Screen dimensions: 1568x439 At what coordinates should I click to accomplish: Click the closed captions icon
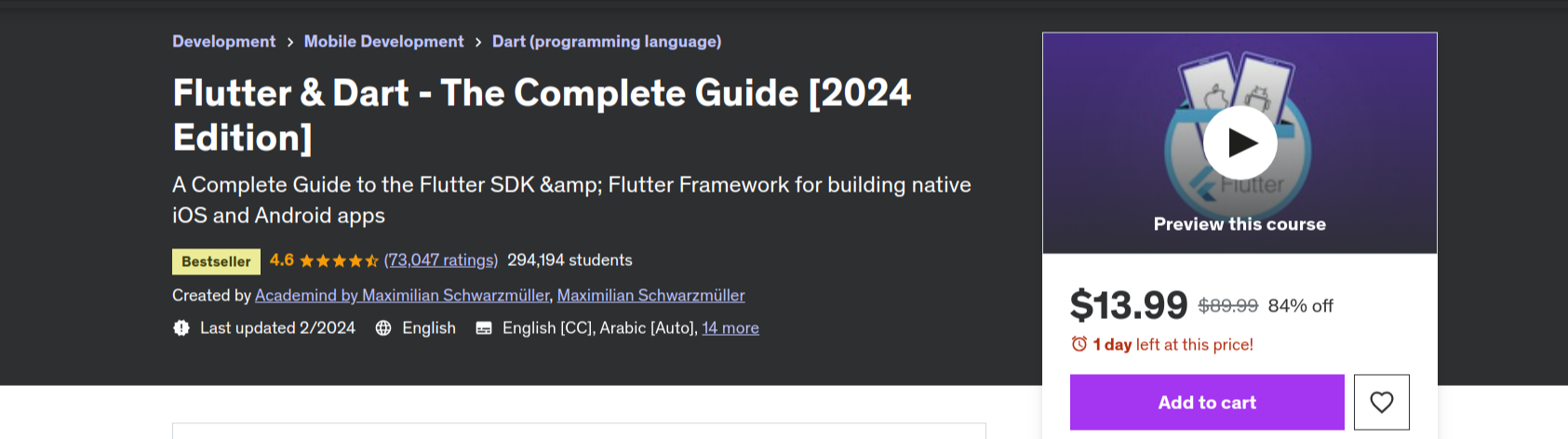(x=484, y=327)
